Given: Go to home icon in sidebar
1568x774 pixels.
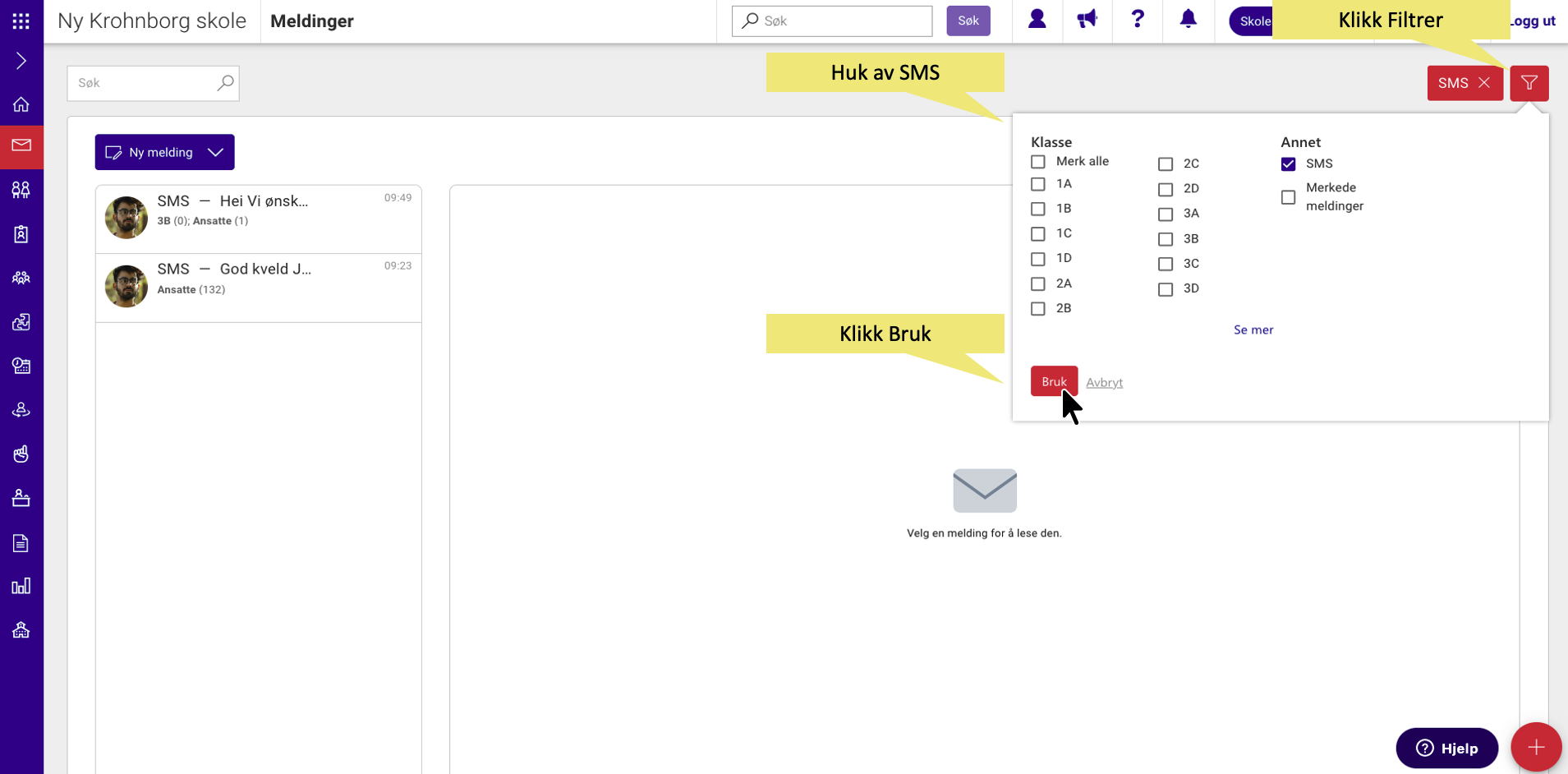Looking at the screenshot, I should pyautogui.click(x=21, y=104).
